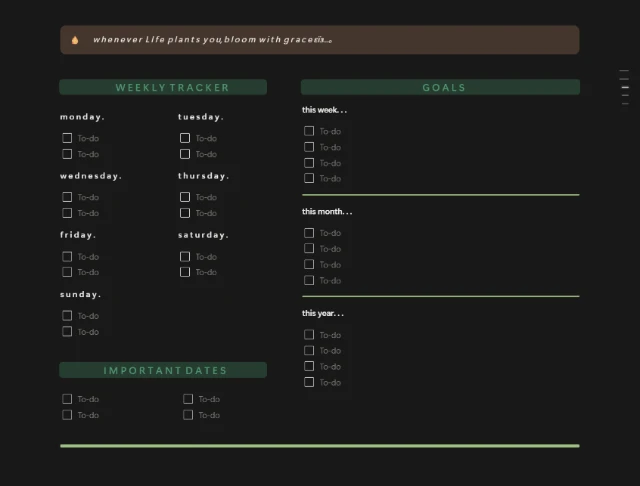Check the first checkbox under this week goals
Viewport: 640px width, 486px height.
[x=309, y=131]
